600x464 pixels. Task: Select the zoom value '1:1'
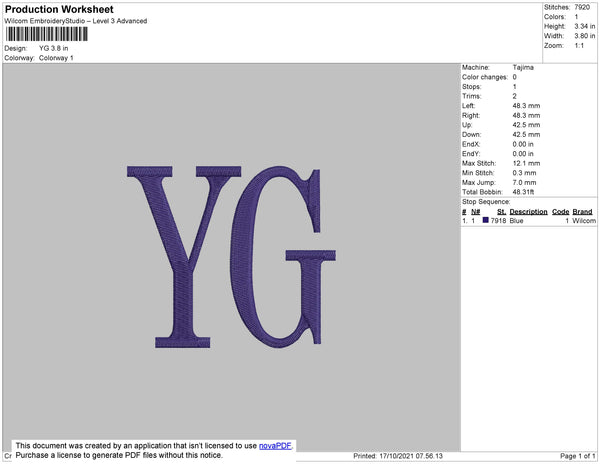coord(579,46)
